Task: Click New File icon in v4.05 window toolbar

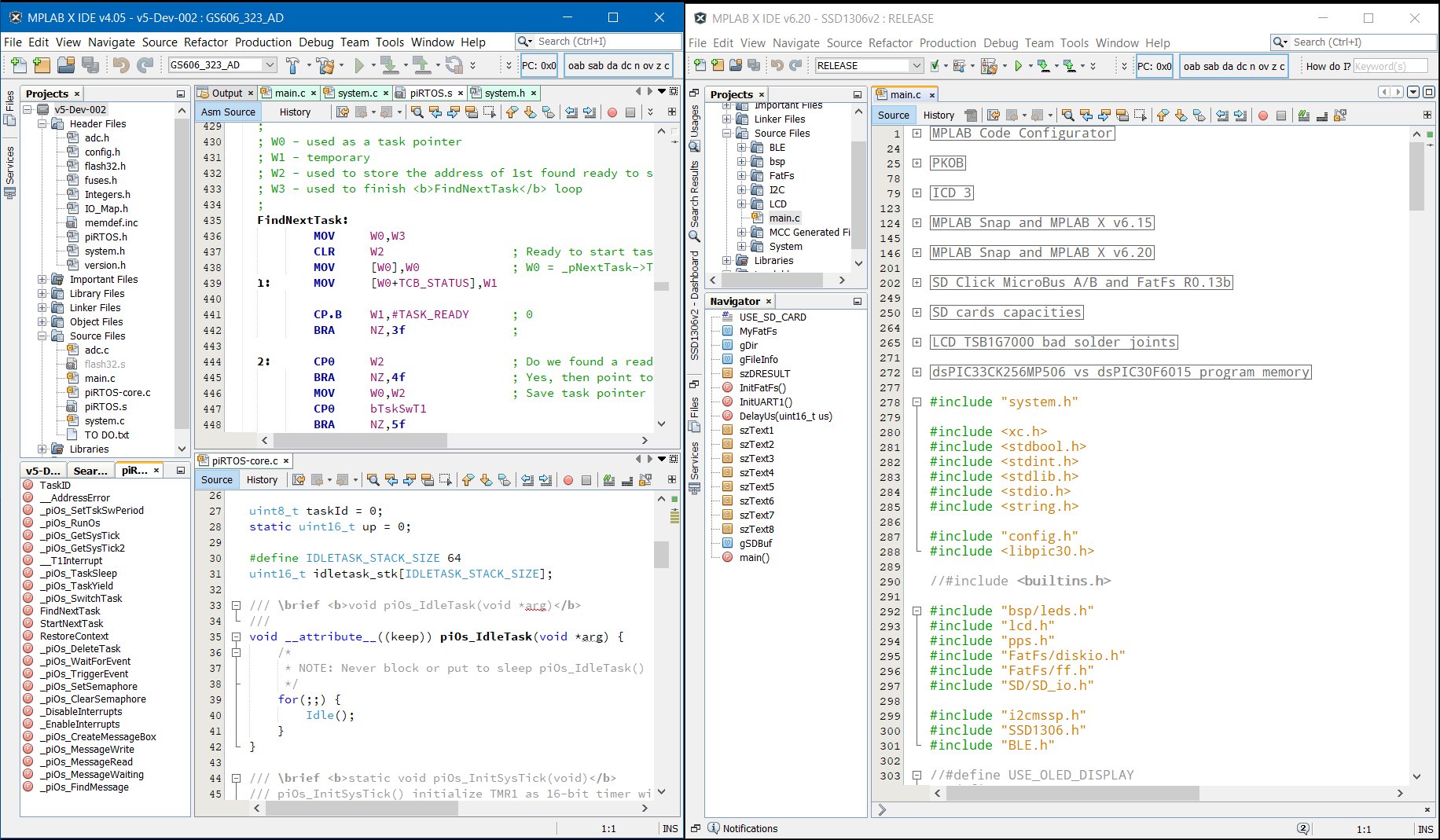Action: tap(19, 65)
